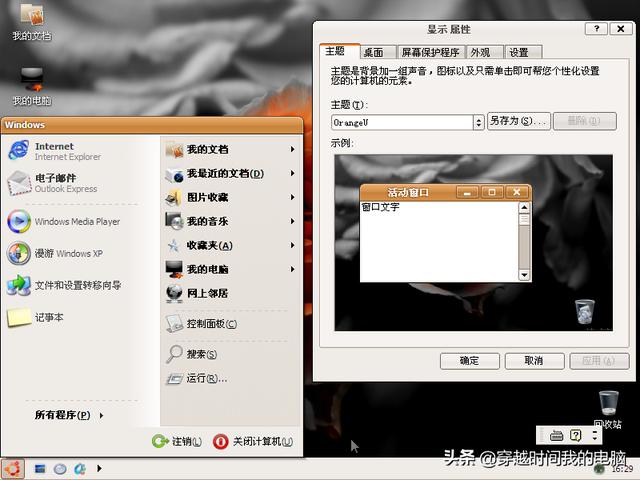This screenshot has height=480, width=640.
Task: Open 我的音乐 music folder
Action: tap(231, 221)
